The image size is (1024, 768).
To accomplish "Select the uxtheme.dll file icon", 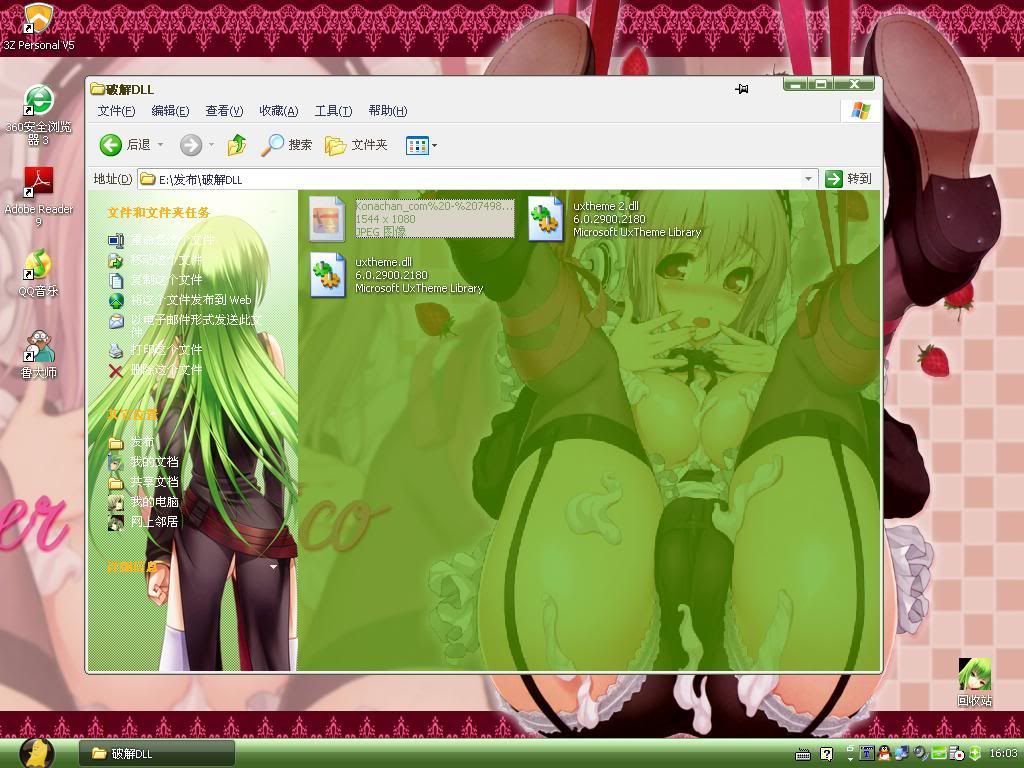I will [x=327, y=275].
